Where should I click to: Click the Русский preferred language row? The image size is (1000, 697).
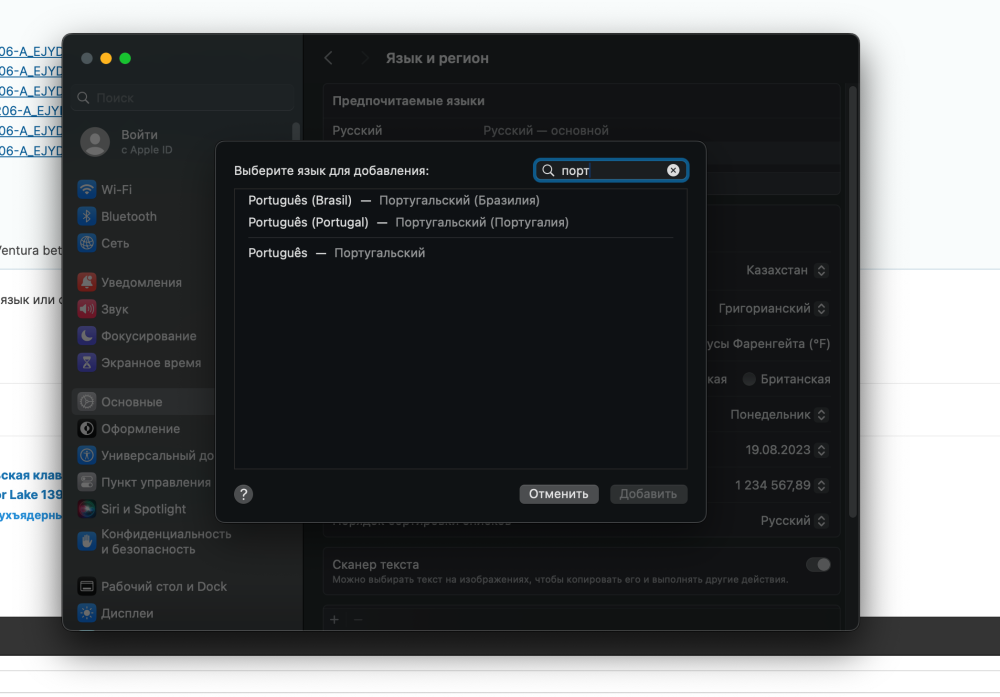tap(580, 130)
